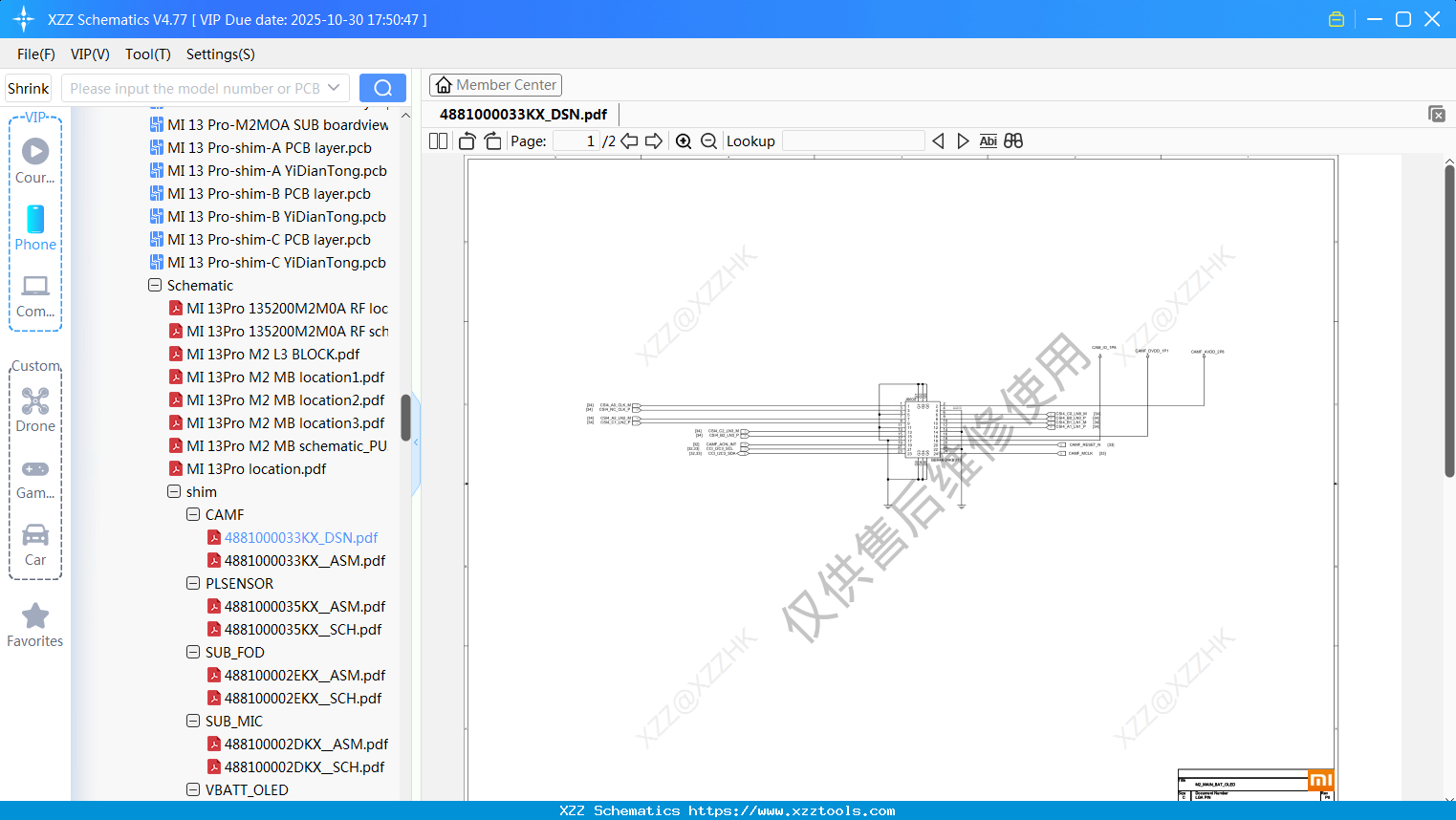Start a search with the blue magnifier button
This screenshot has width=1456, height=820.
point(382,87)
